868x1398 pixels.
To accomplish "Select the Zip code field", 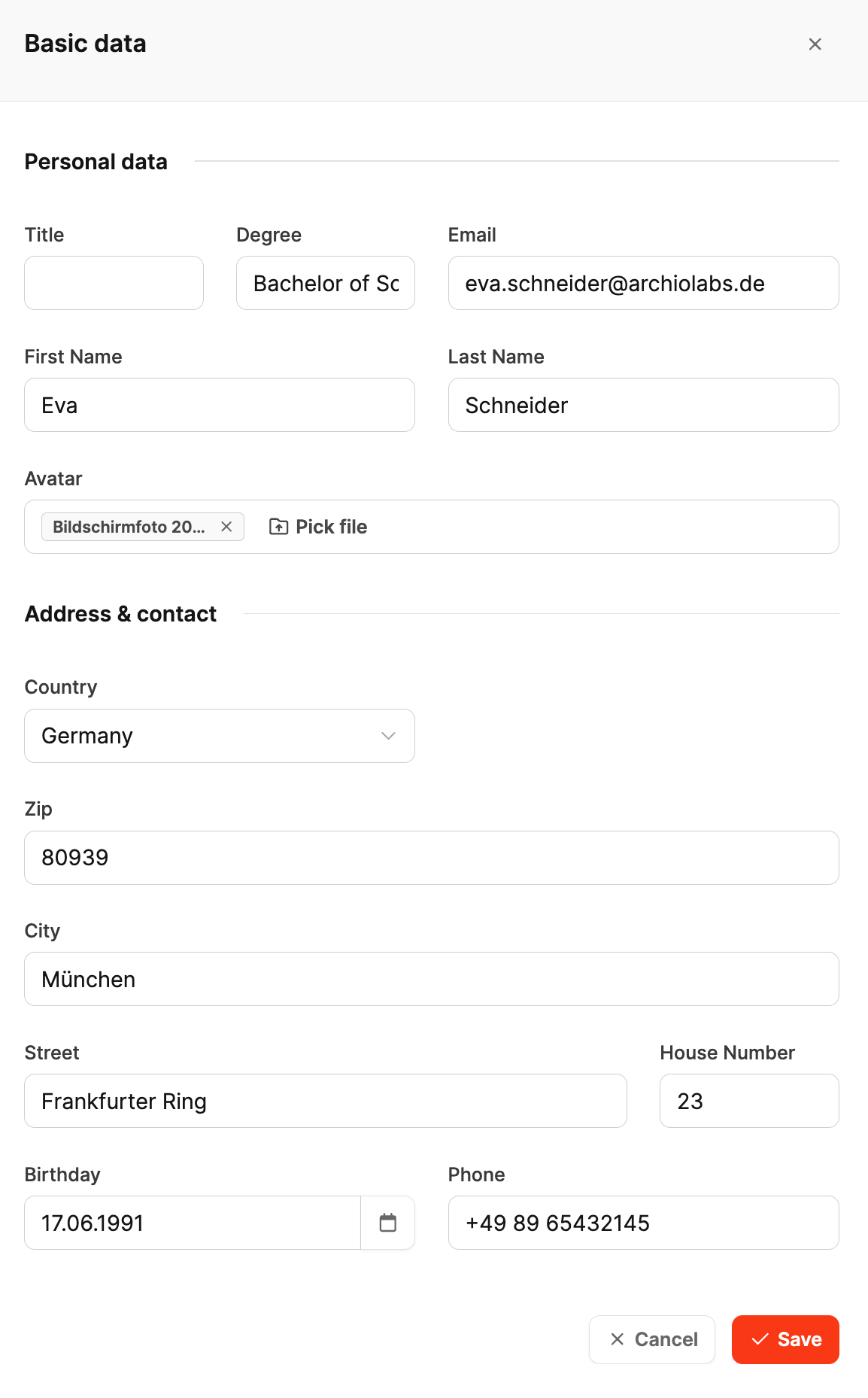I will pos(432,858).
